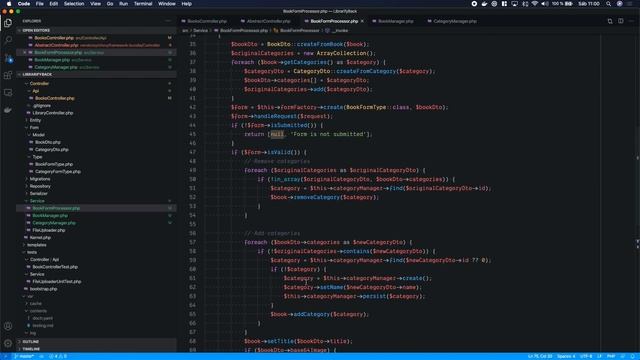Open Source Control view in activity bar
Image resolution: width=640 pixels, height=360 pixels.
point(8,58)
